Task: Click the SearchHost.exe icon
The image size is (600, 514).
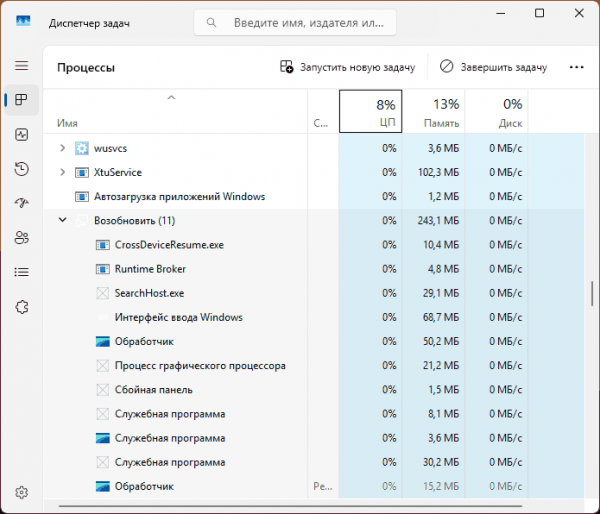Action: 103,293
